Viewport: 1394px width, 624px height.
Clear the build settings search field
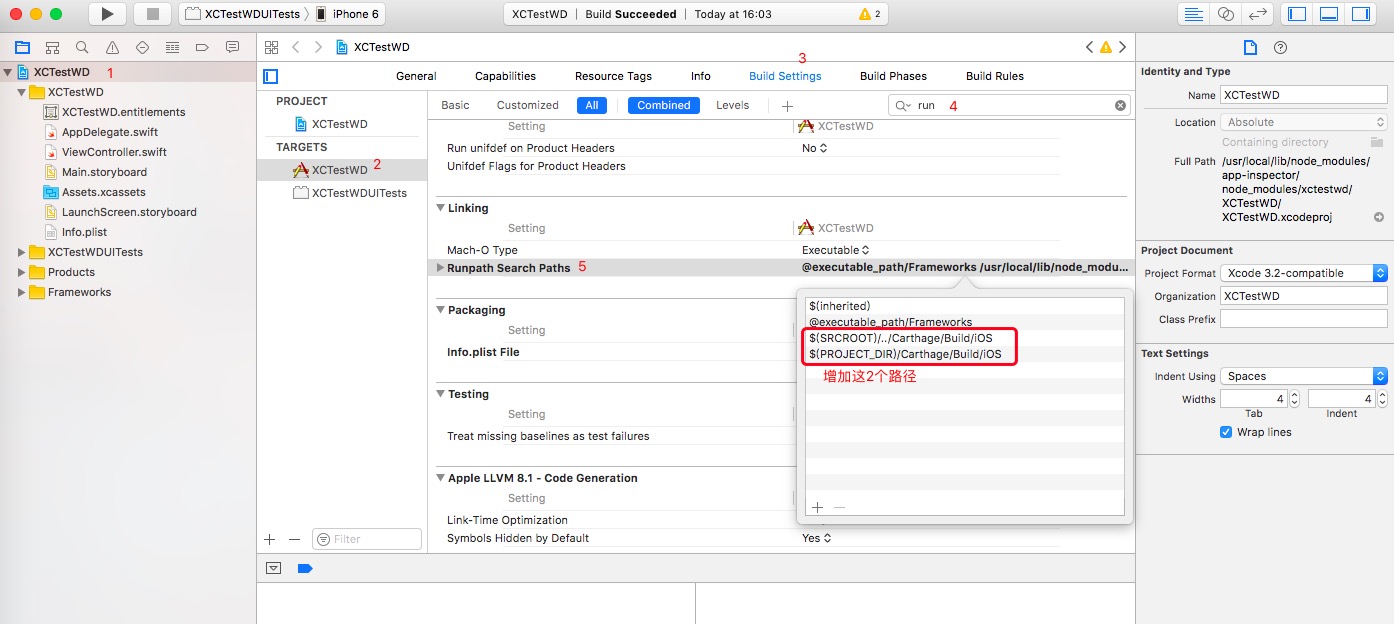tap(1120, 105)
